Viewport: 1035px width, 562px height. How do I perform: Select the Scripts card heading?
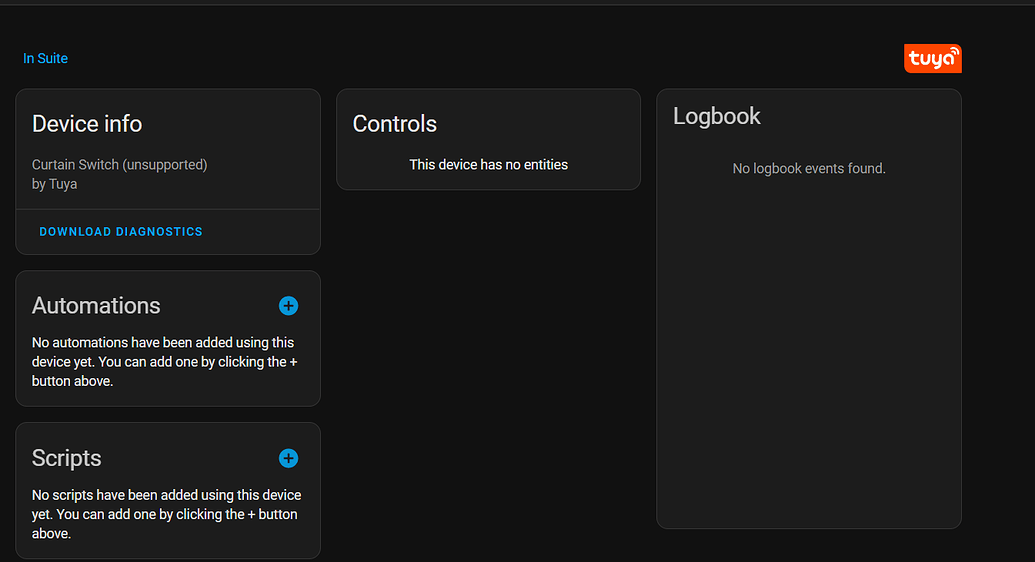tap(67, 458)
